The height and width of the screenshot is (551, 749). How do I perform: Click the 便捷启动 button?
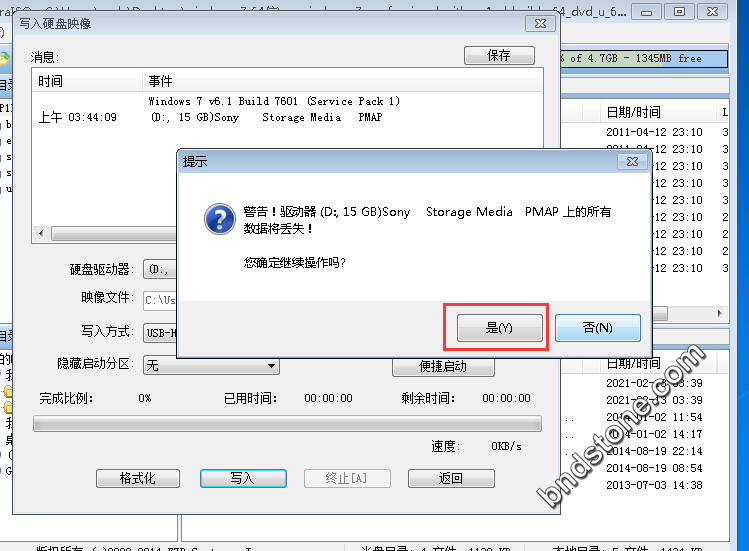443,367
